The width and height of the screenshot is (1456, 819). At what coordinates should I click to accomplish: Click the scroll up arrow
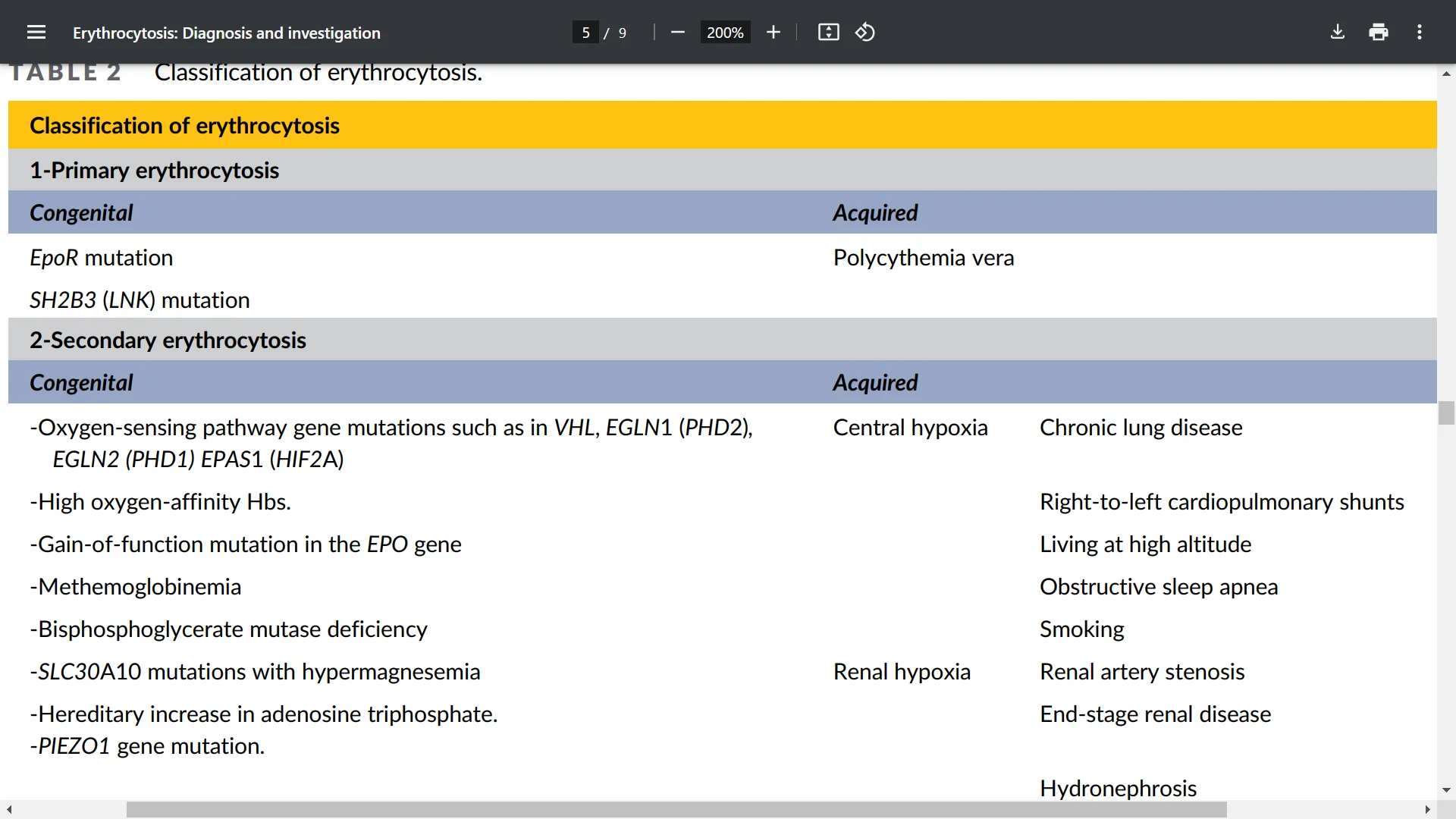[1446, 74]
